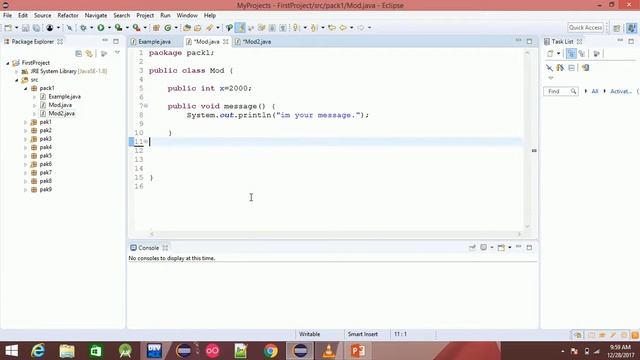Collapse all in Package Explorer
Viewport: 640px width, 360px height.
pos(78,53)
